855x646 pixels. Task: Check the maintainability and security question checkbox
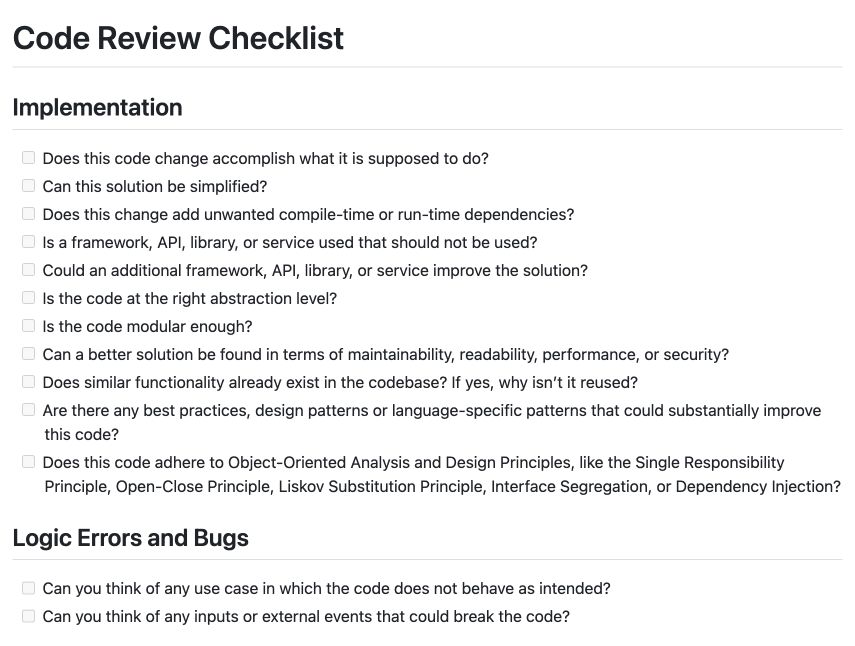(x=28, y=353)
